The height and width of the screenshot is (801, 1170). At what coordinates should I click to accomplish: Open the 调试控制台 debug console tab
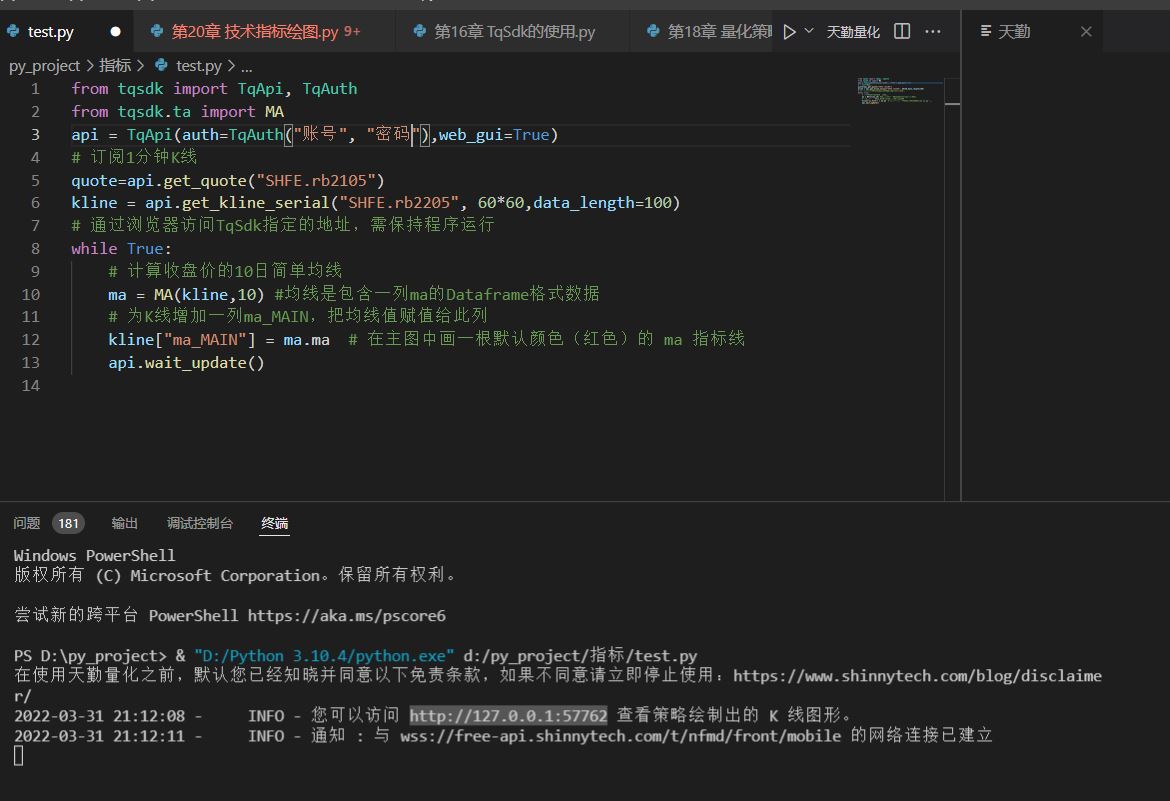200,523
